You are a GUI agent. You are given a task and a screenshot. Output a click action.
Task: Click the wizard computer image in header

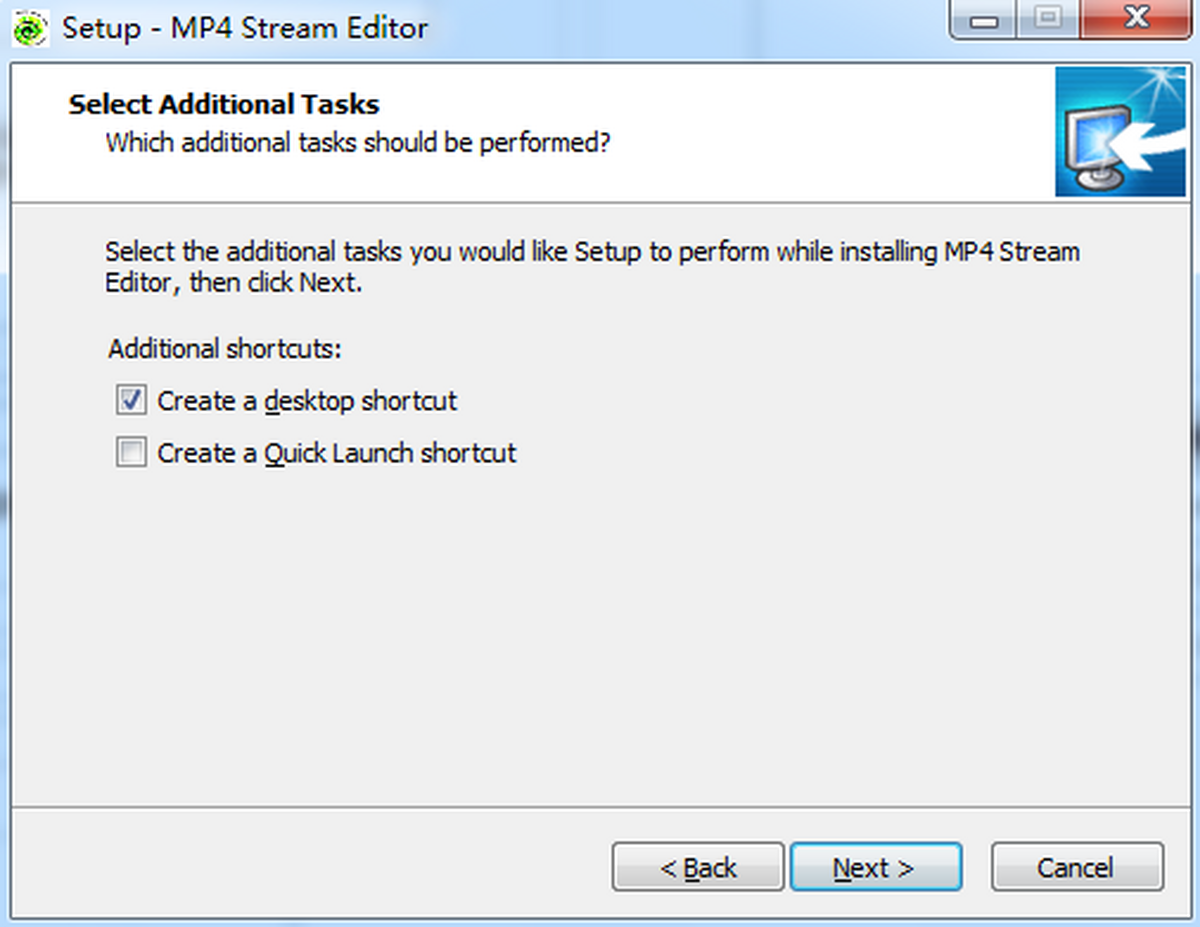[x=1118, y=131]
